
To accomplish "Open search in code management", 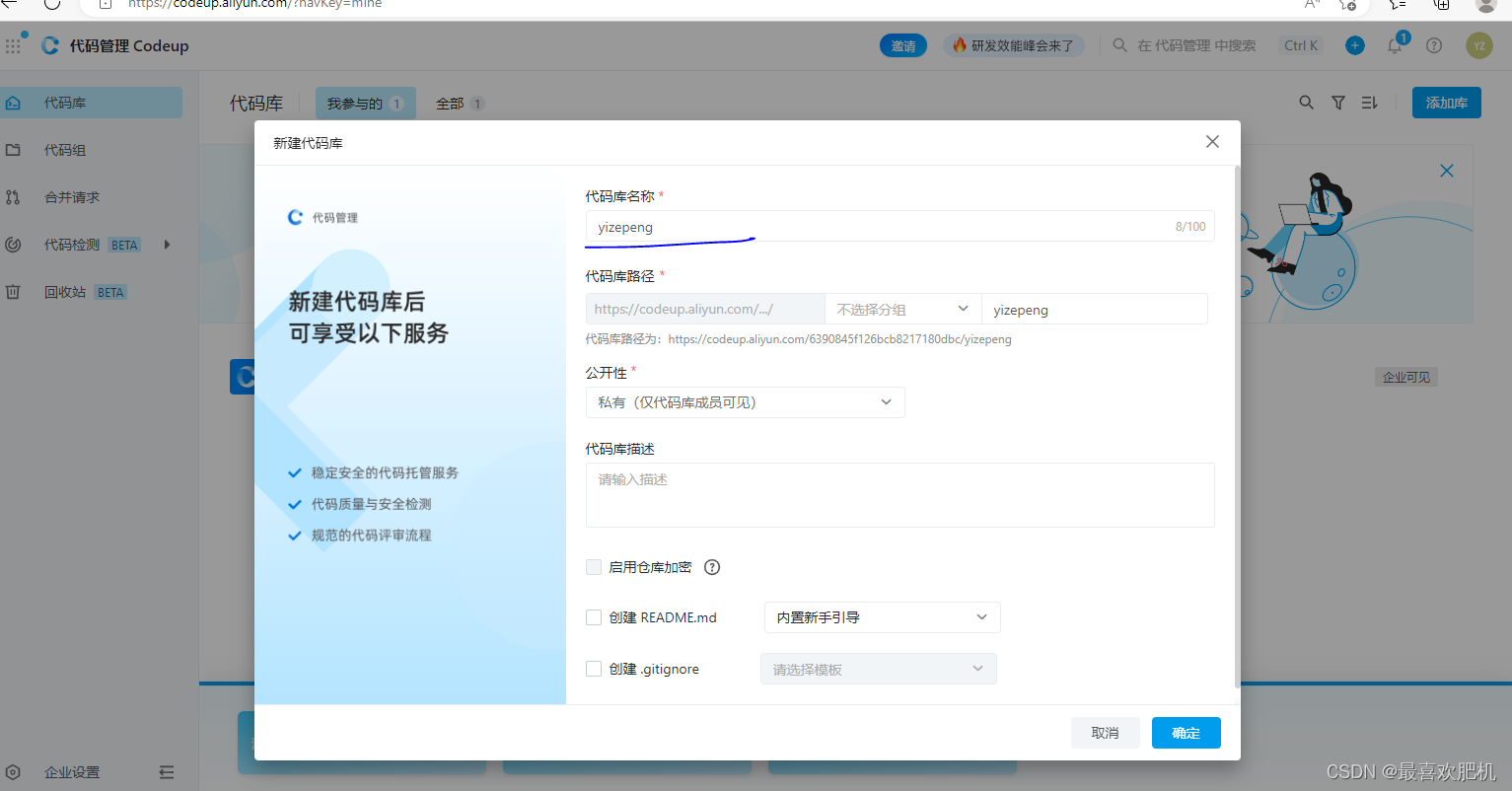I will coord(1187,45).
